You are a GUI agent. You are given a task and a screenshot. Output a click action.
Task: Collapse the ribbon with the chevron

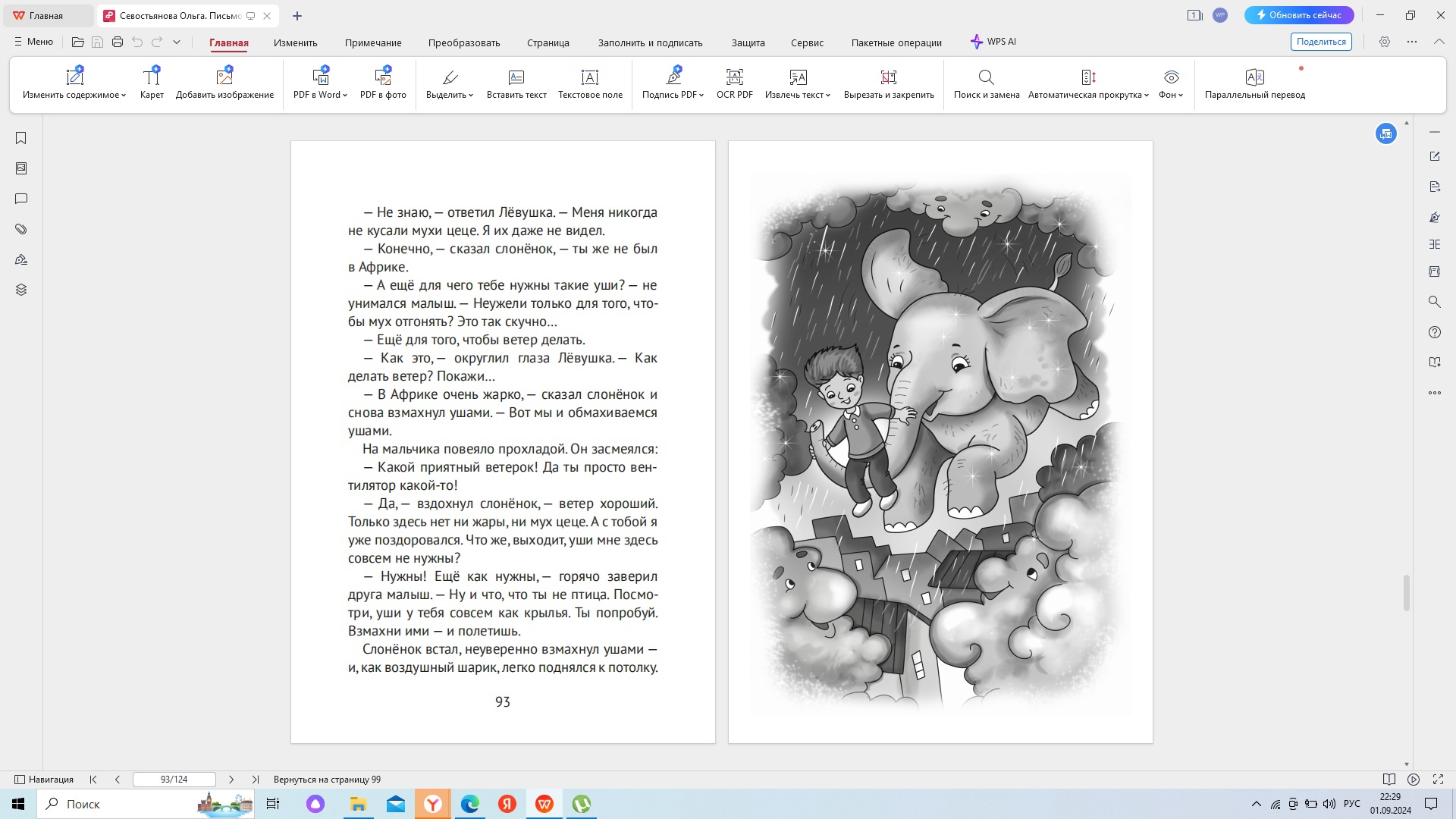(x=1439, y=42)
